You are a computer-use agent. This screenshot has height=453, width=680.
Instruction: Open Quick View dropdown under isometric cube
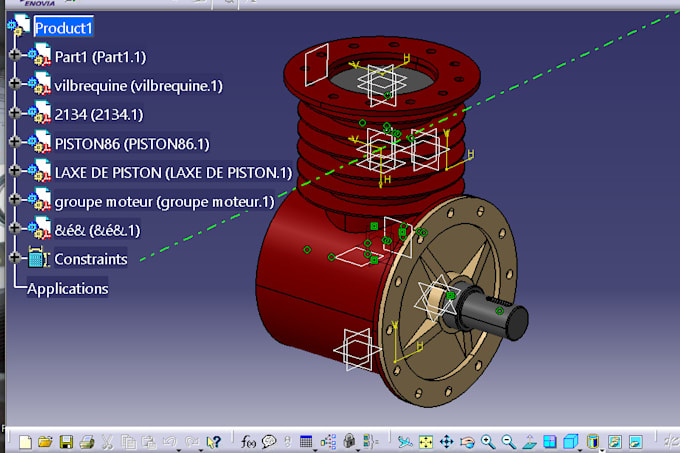click(580, 451)
